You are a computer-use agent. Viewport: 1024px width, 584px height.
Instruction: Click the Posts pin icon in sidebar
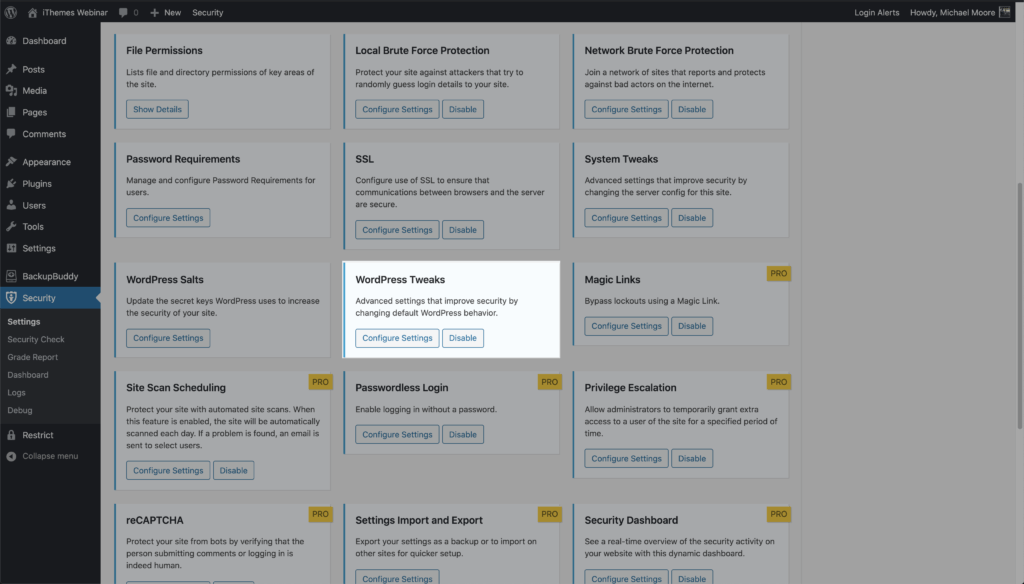click(11, 69)
